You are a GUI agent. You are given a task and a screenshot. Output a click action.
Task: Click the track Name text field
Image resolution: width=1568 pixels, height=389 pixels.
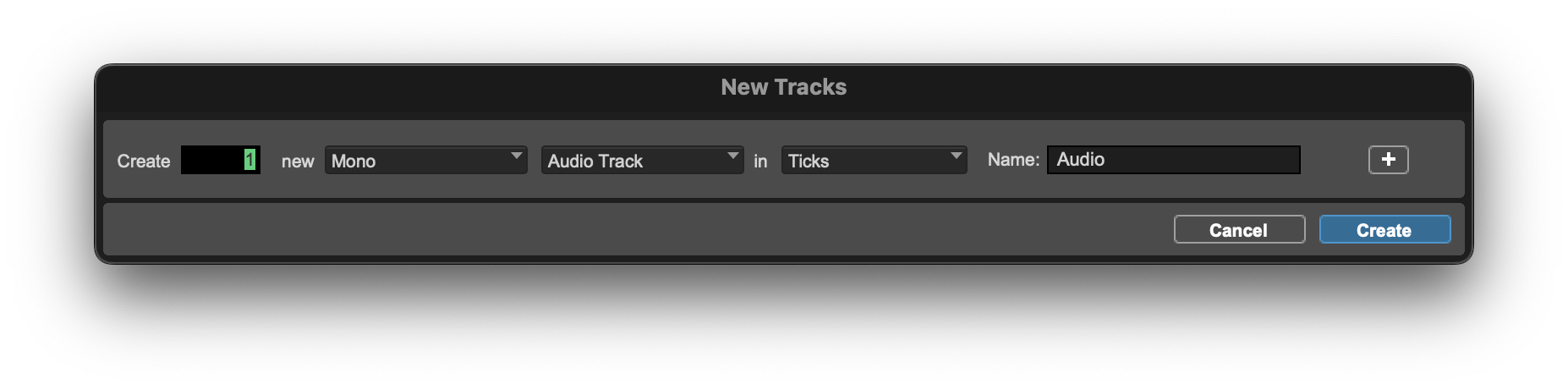click(x=1201, y=160)
